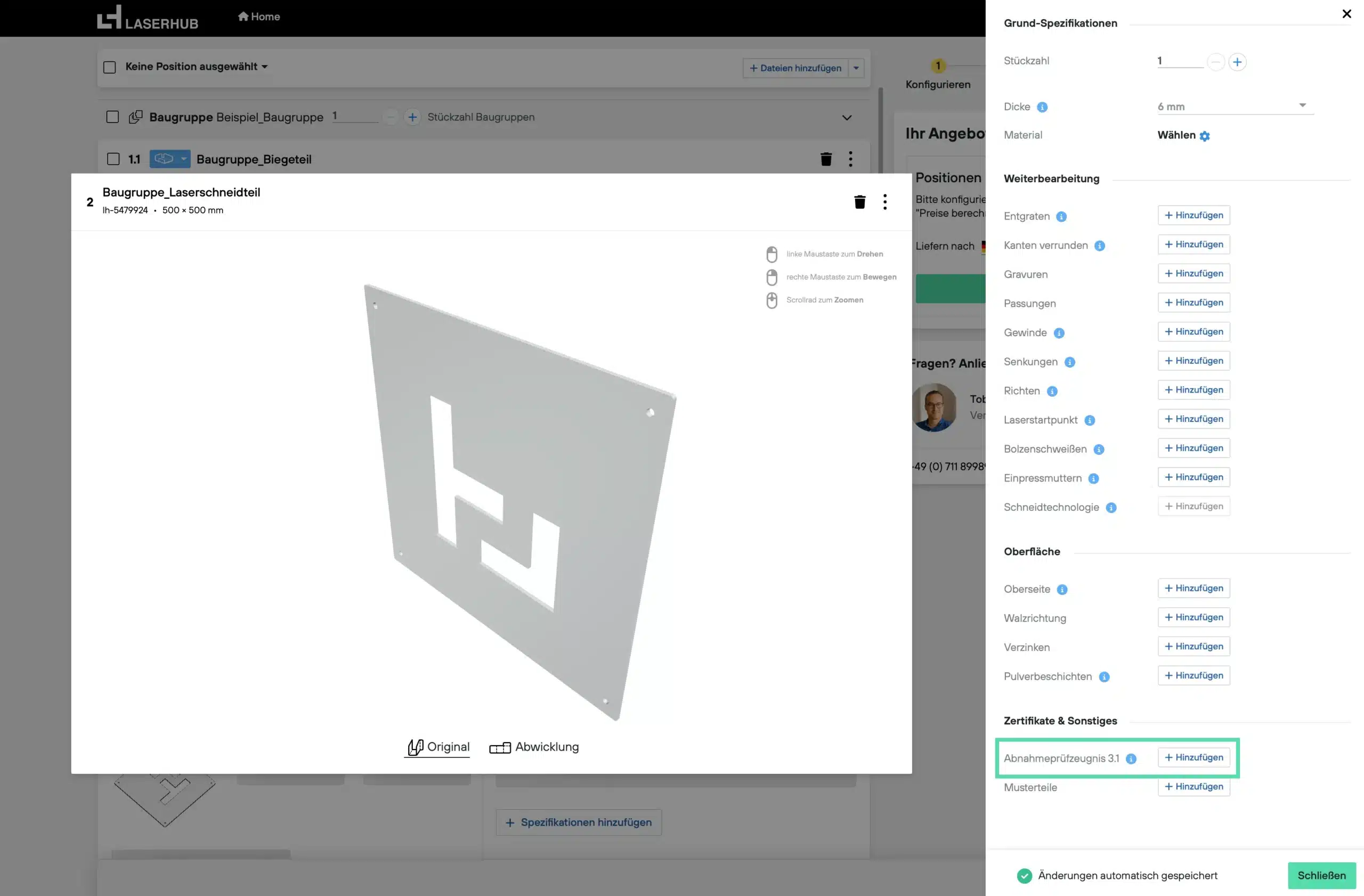1364x896 pixels.
Task: Collapse the Beispiel_Baugruppe chevron
Action: coord(847,117)
